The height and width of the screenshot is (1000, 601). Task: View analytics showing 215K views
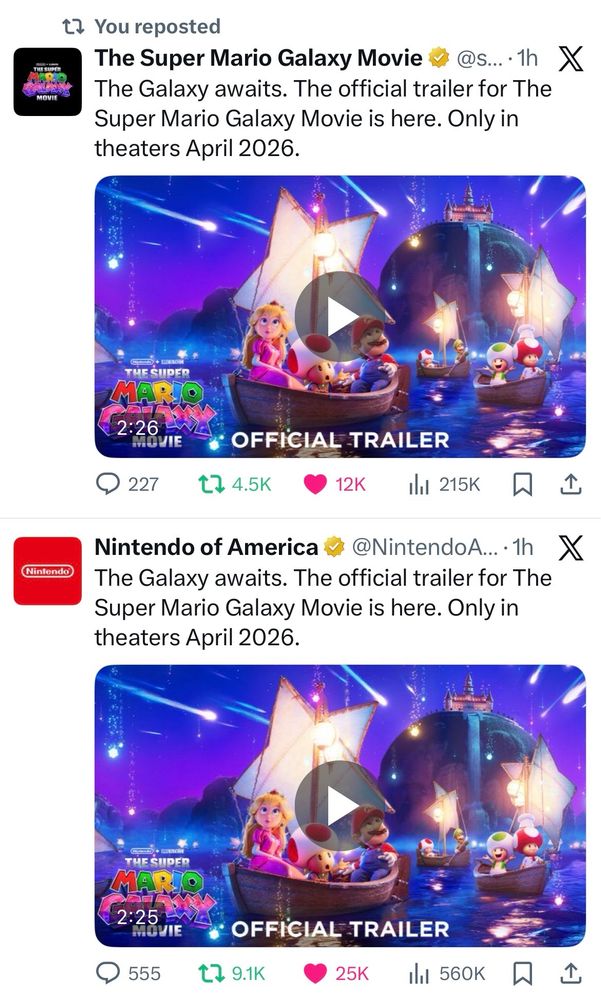(444, 485)
